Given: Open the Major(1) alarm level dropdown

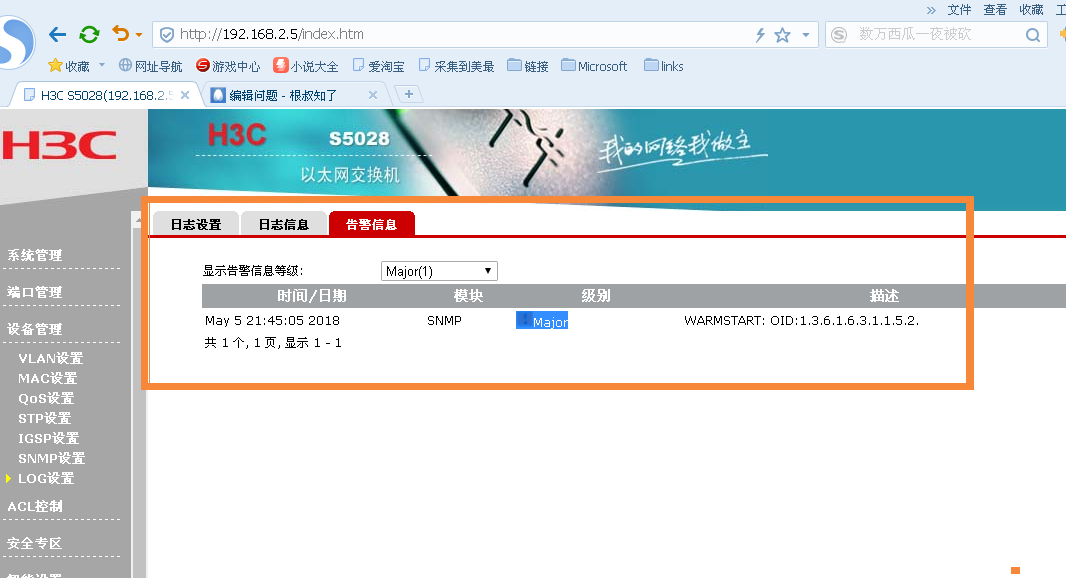Looking at the screenshot, I should [439, 271].
